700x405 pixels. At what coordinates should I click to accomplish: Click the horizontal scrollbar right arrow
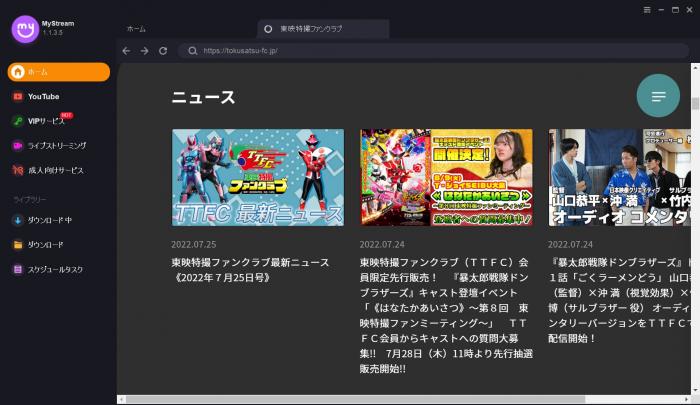(687, 399)
